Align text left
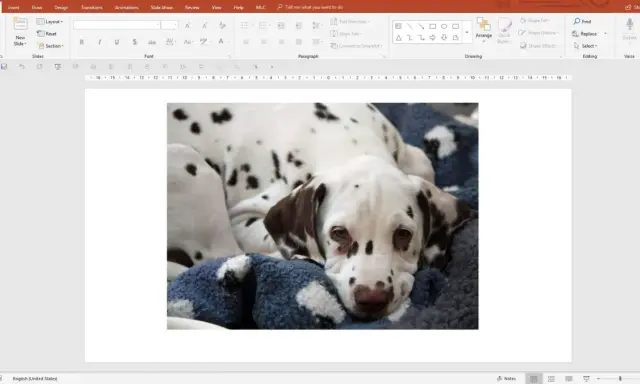Viewport: 640px width, 384px height. click(x=246, y=42)
